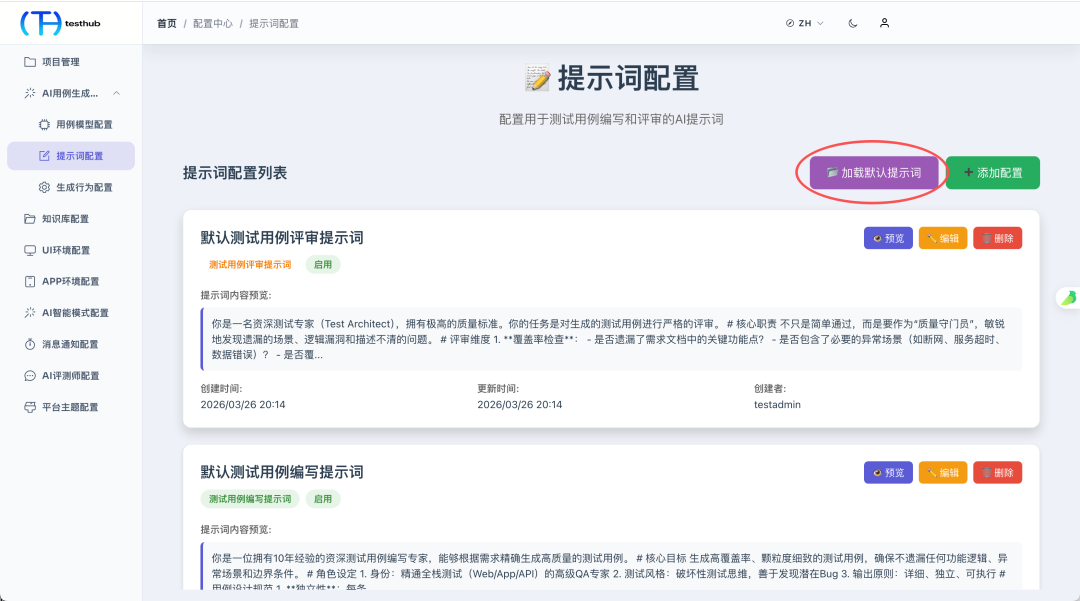The height and width of the screenshot is (601, 1080).
Task: Edit the 默认测试用例评审提示词 config
Action: 943,238
